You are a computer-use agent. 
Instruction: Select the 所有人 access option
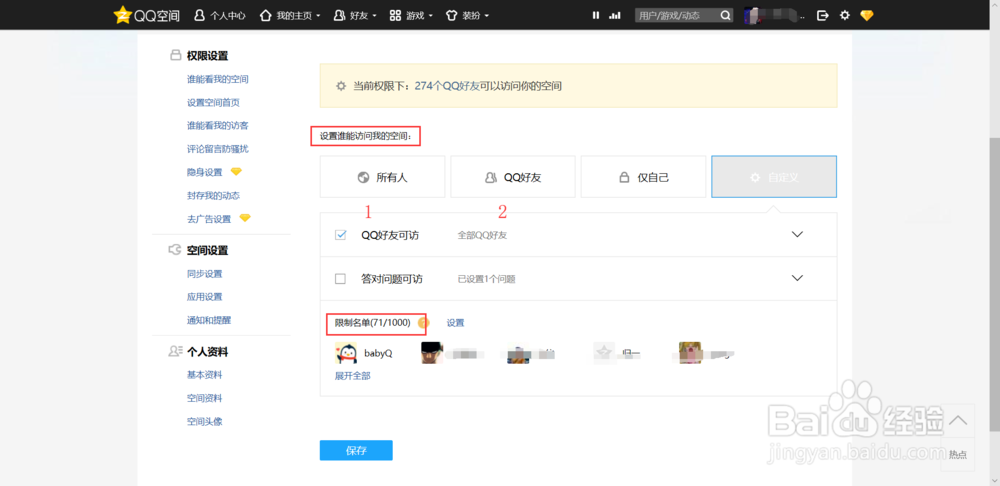point(382,177)
